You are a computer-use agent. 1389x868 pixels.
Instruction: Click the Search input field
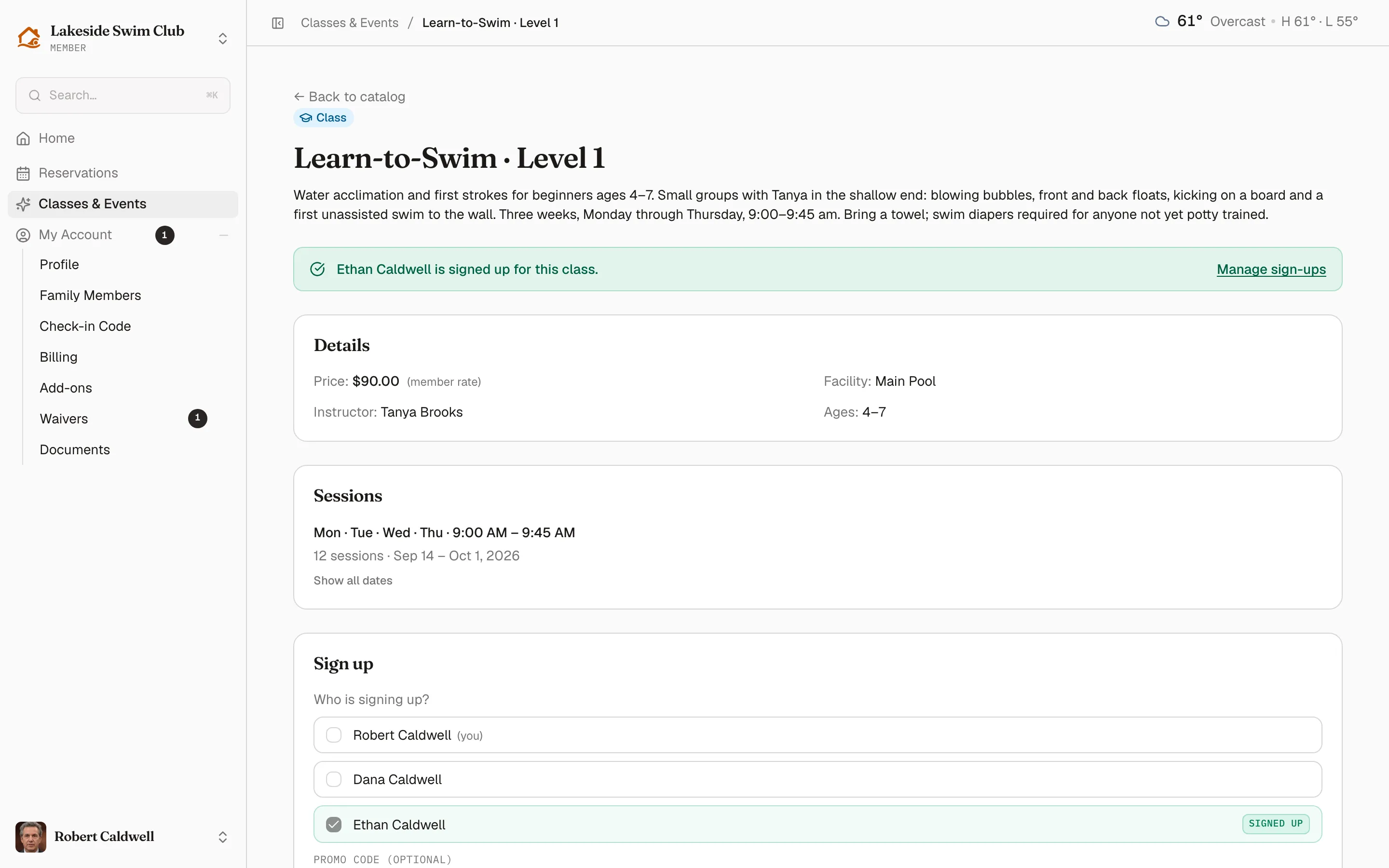123,95
